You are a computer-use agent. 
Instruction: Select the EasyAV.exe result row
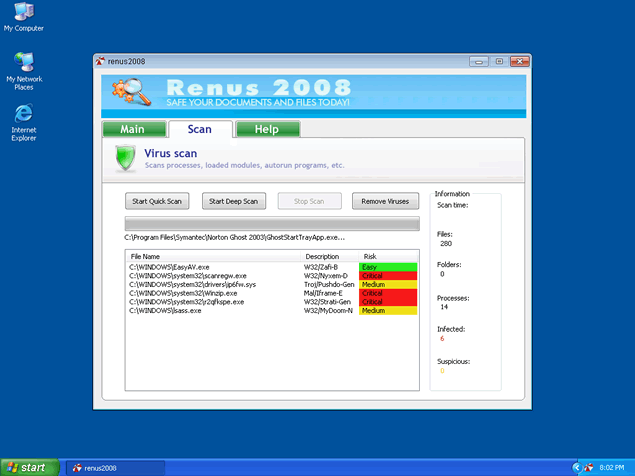tap(170, 267)
